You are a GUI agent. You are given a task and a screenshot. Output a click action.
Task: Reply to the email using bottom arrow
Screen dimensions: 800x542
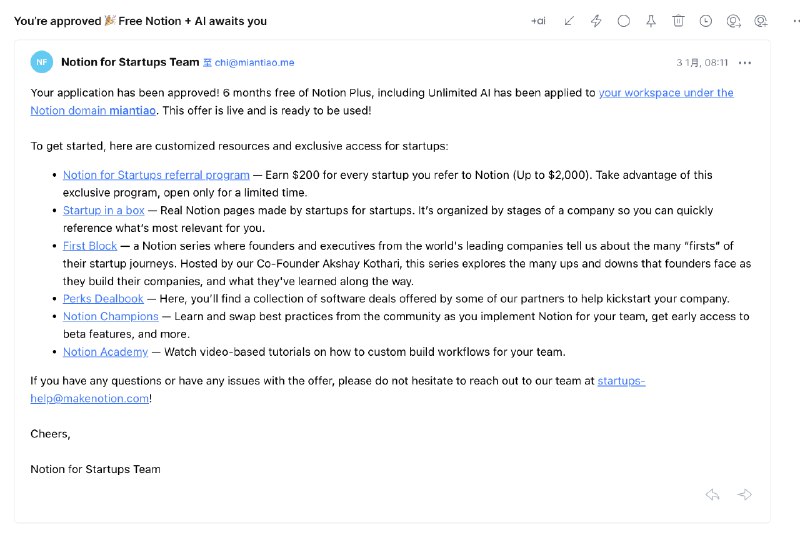pyautogui.click(x=713, y=494)
